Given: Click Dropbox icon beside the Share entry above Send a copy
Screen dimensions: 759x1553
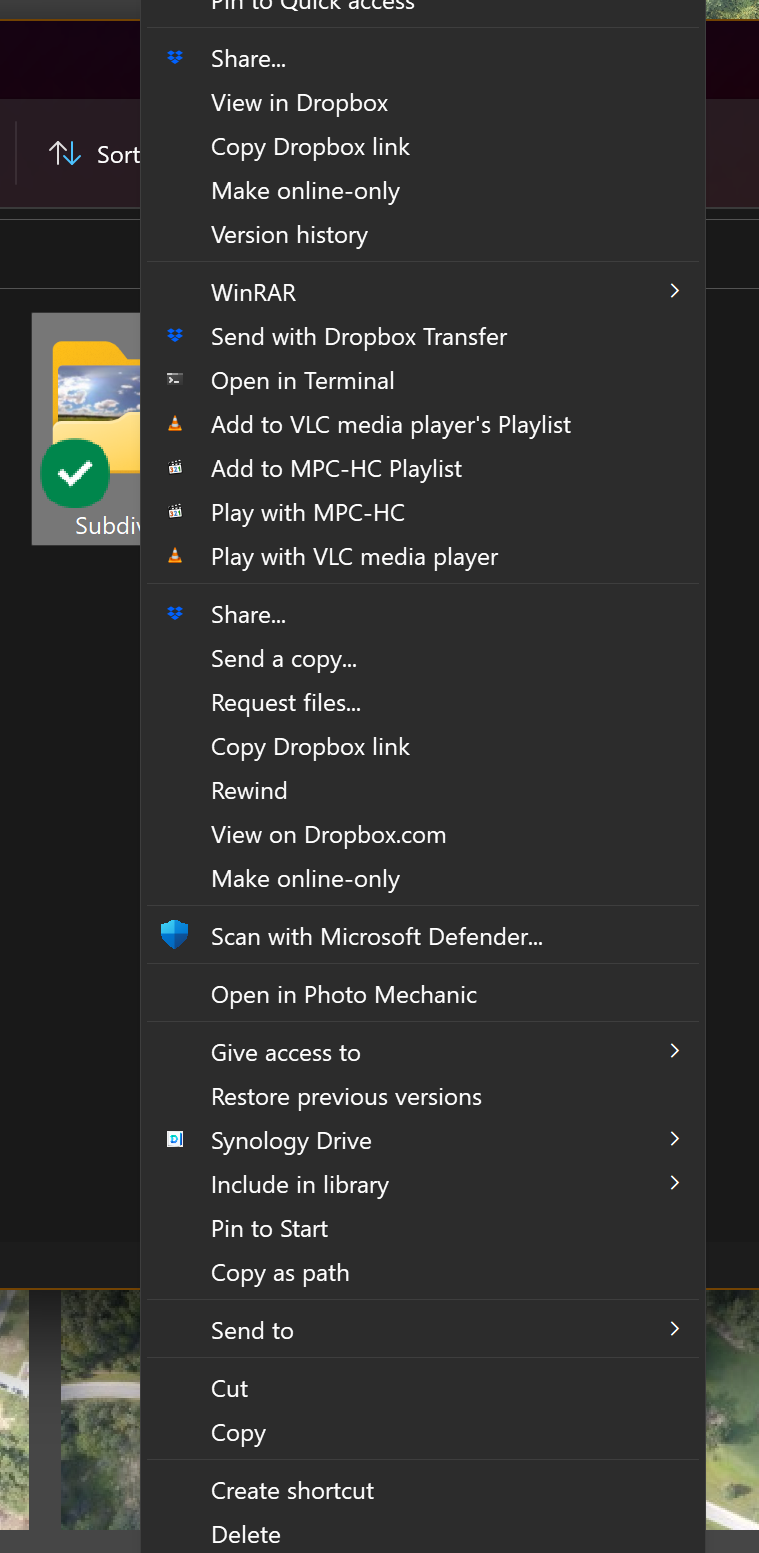Looking at the screenshot, I should (x=175, y=614).
